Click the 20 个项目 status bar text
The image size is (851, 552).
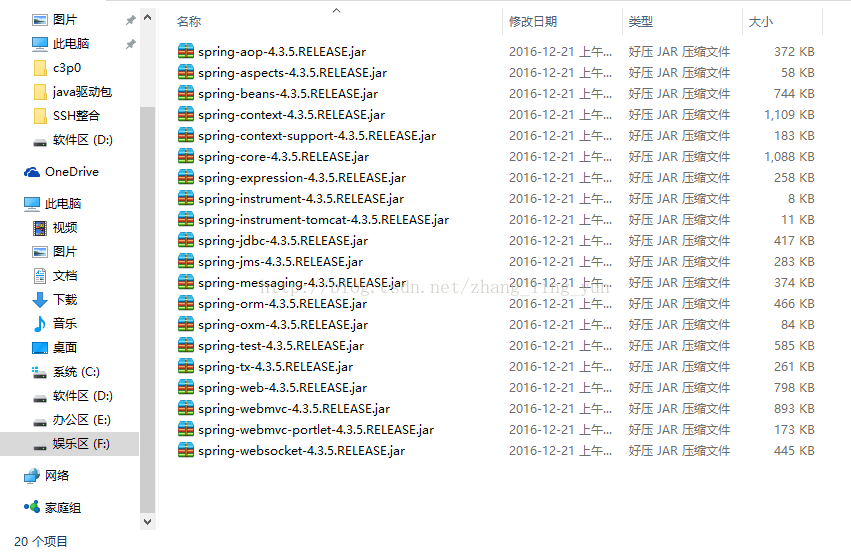(x=41, y=541)
